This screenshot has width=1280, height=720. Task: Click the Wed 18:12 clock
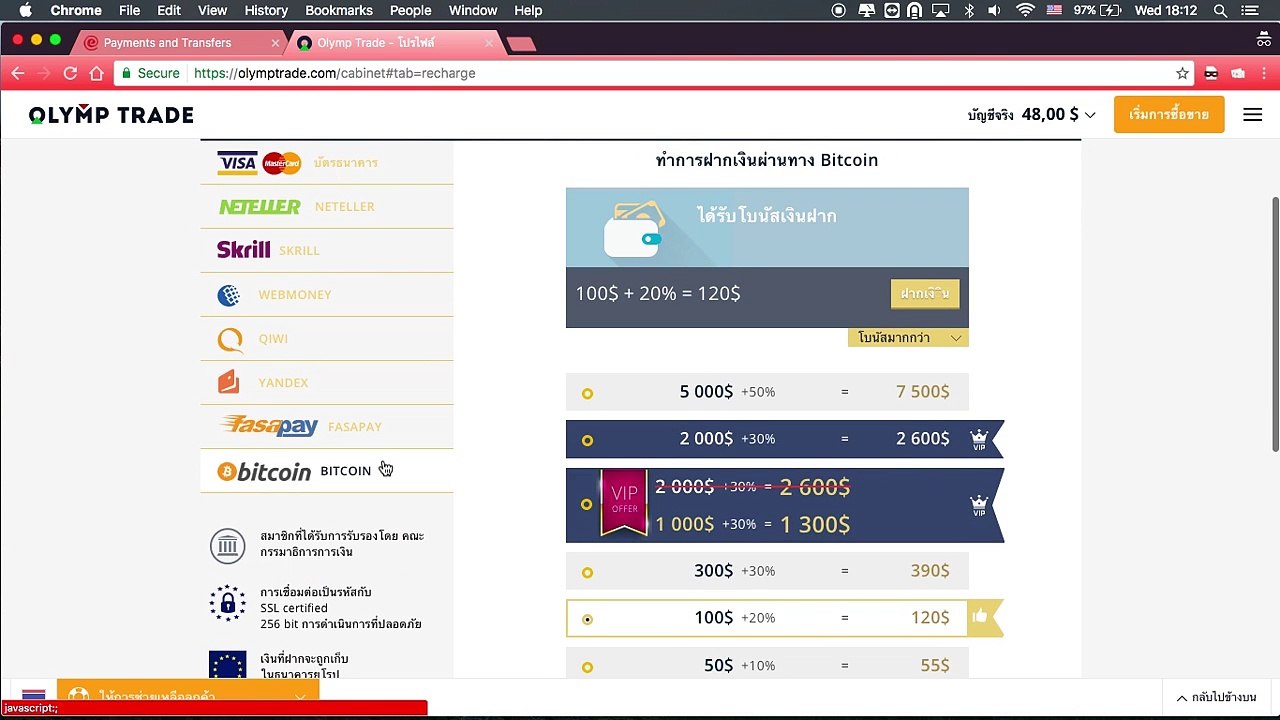click(x=1165, y=10)
